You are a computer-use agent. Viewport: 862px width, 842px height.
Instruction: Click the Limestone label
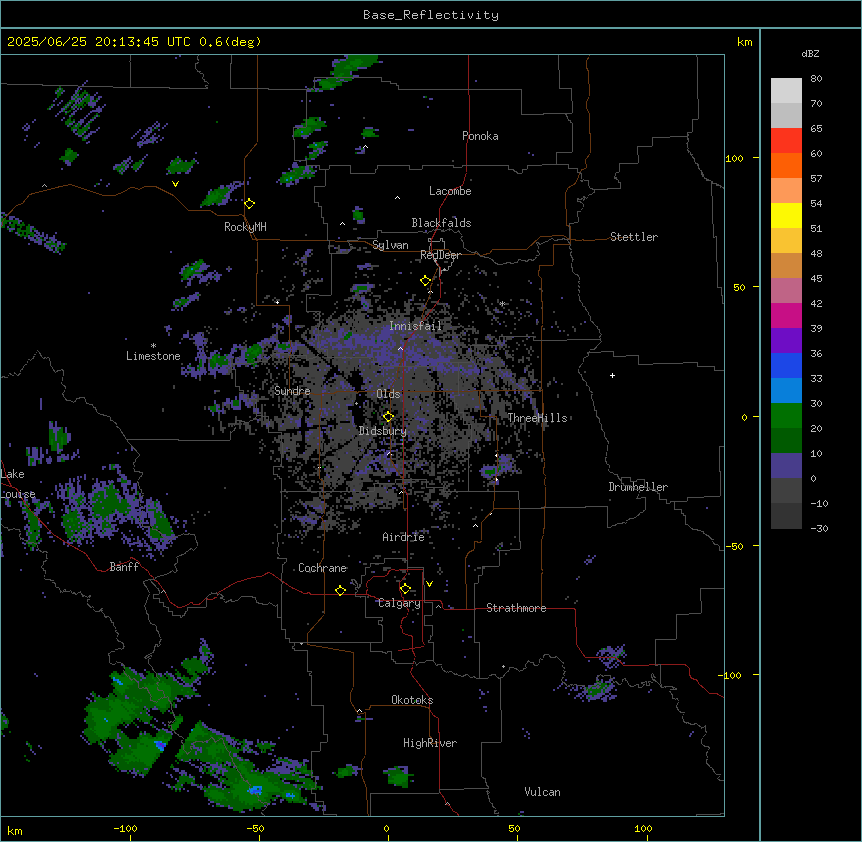point(153,356)
